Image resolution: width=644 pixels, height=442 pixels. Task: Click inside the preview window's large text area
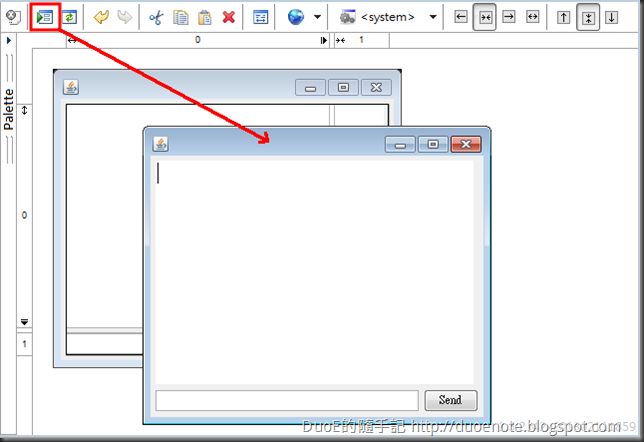point(314,272)
